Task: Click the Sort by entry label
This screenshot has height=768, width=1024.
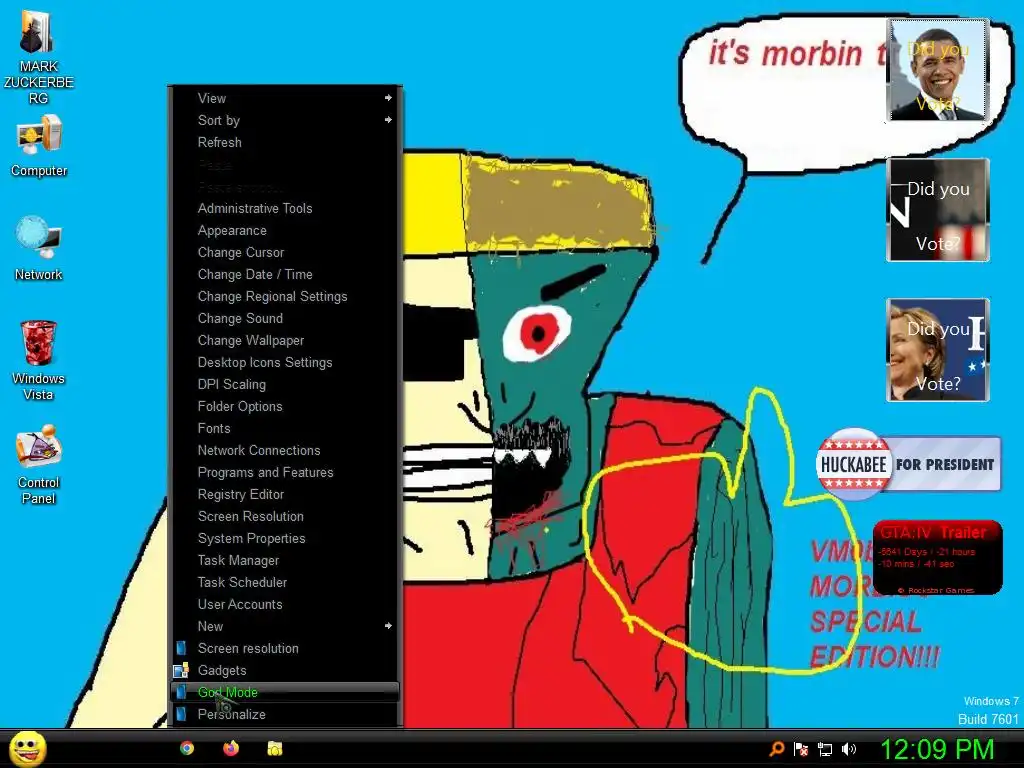Action: tap(219, 120)
